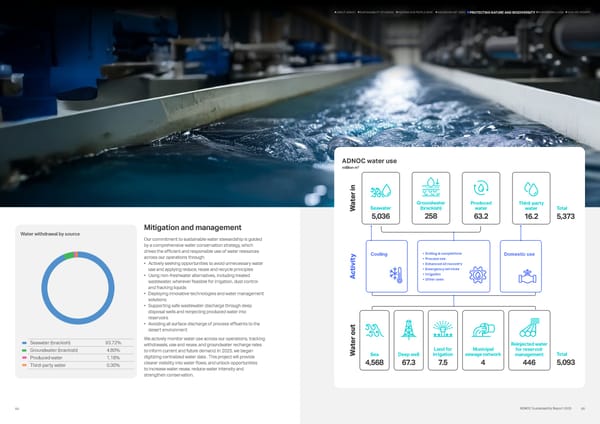Click the Deep well derrick icon
This screenshot has width=600, height=424.
[408, 329]
